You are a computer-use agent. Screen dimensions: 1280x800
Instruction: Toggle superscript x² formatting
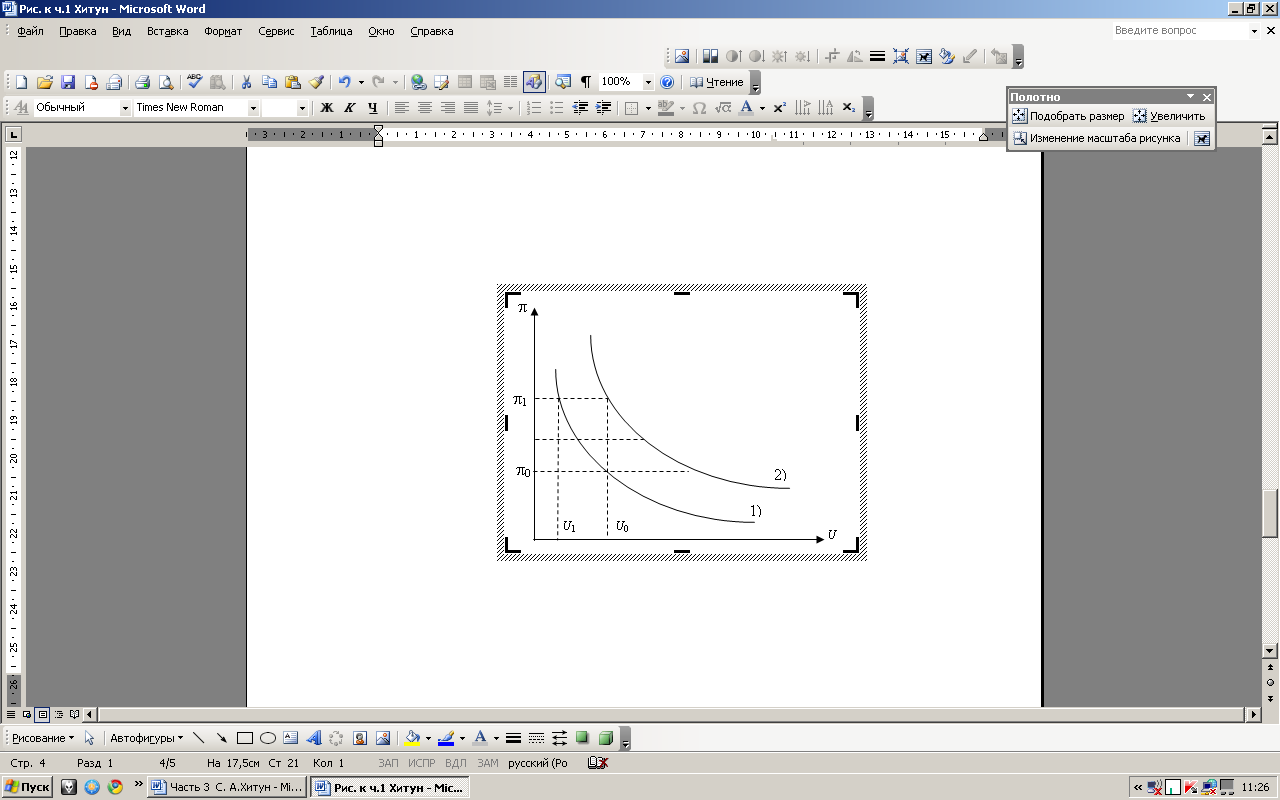pos(779,107)
